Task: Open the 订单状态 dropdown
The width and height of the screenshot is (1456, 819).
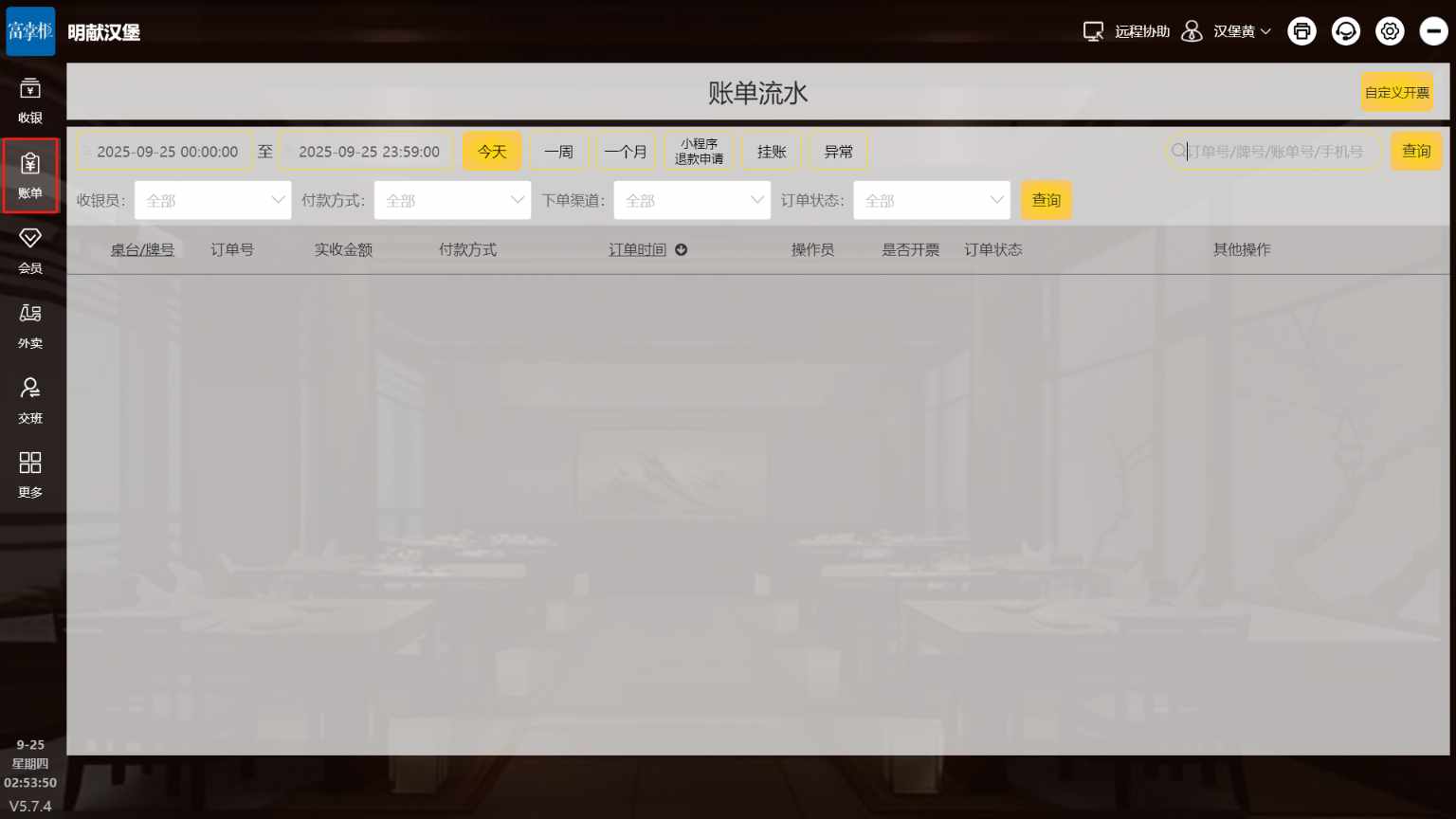Action: [x=933, y=200]
